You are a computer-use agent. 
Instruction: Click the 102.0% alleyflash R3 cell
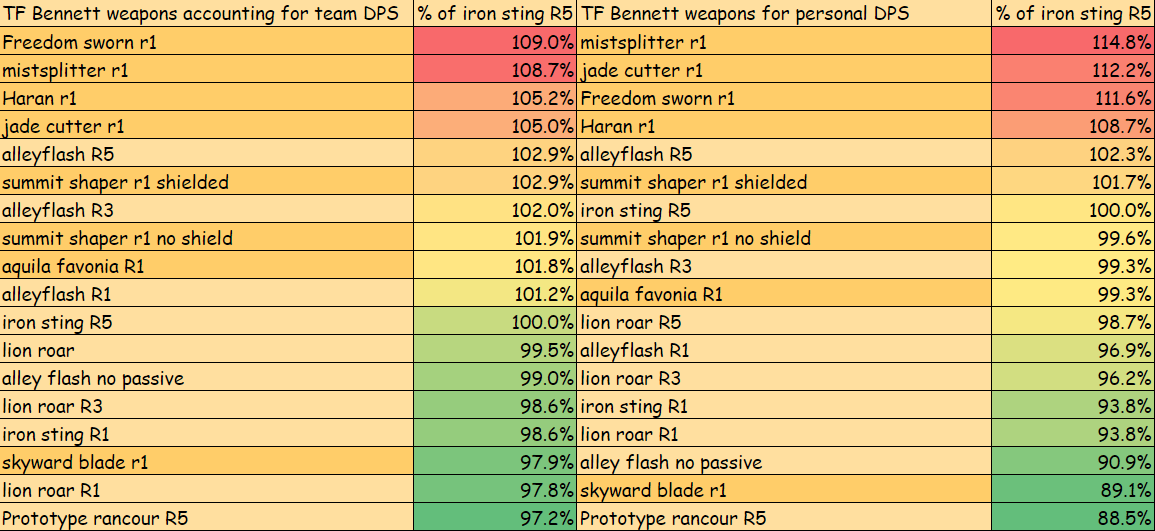tap(495, 210)
